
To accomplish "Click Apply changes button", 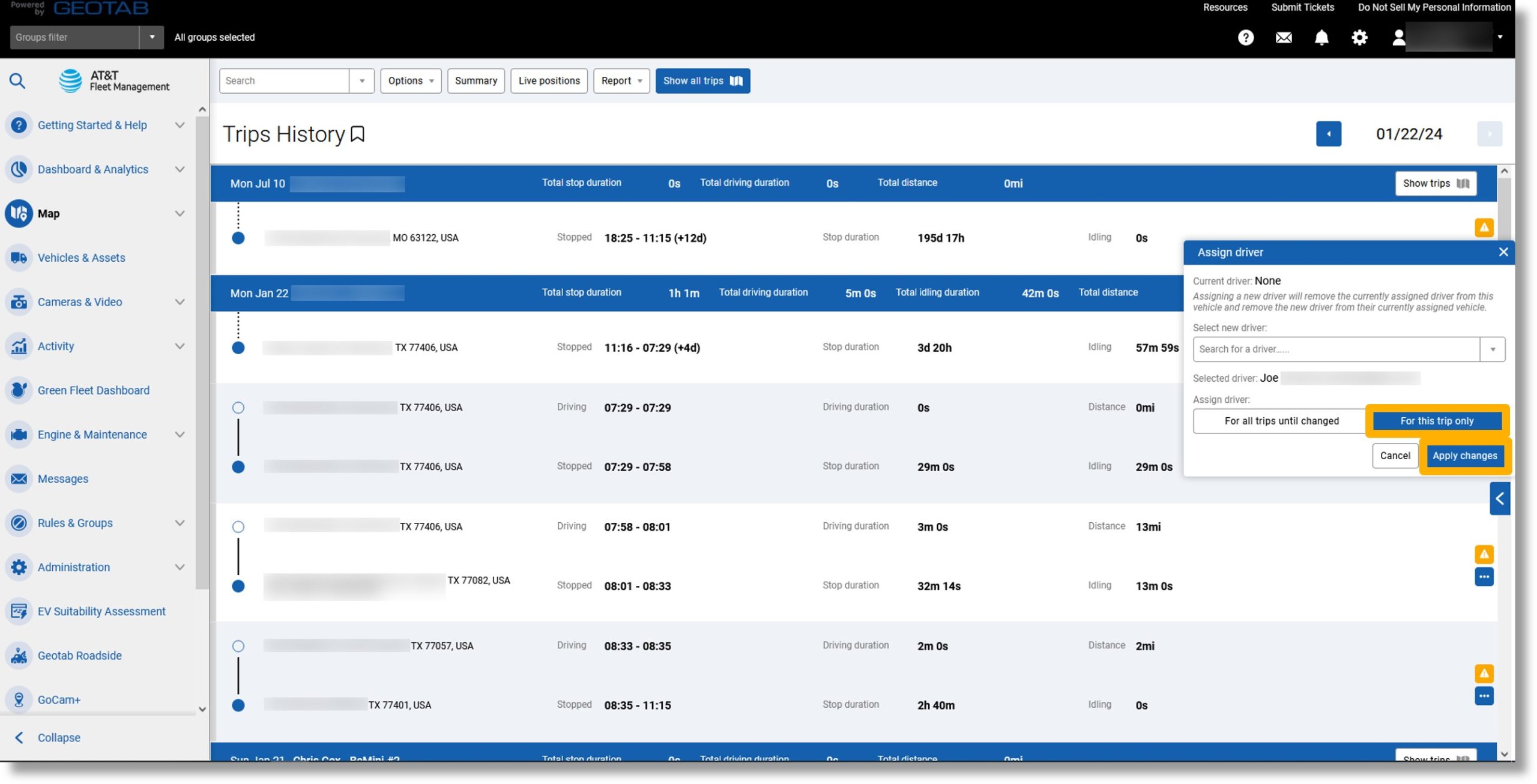I will click(1465, 456).
